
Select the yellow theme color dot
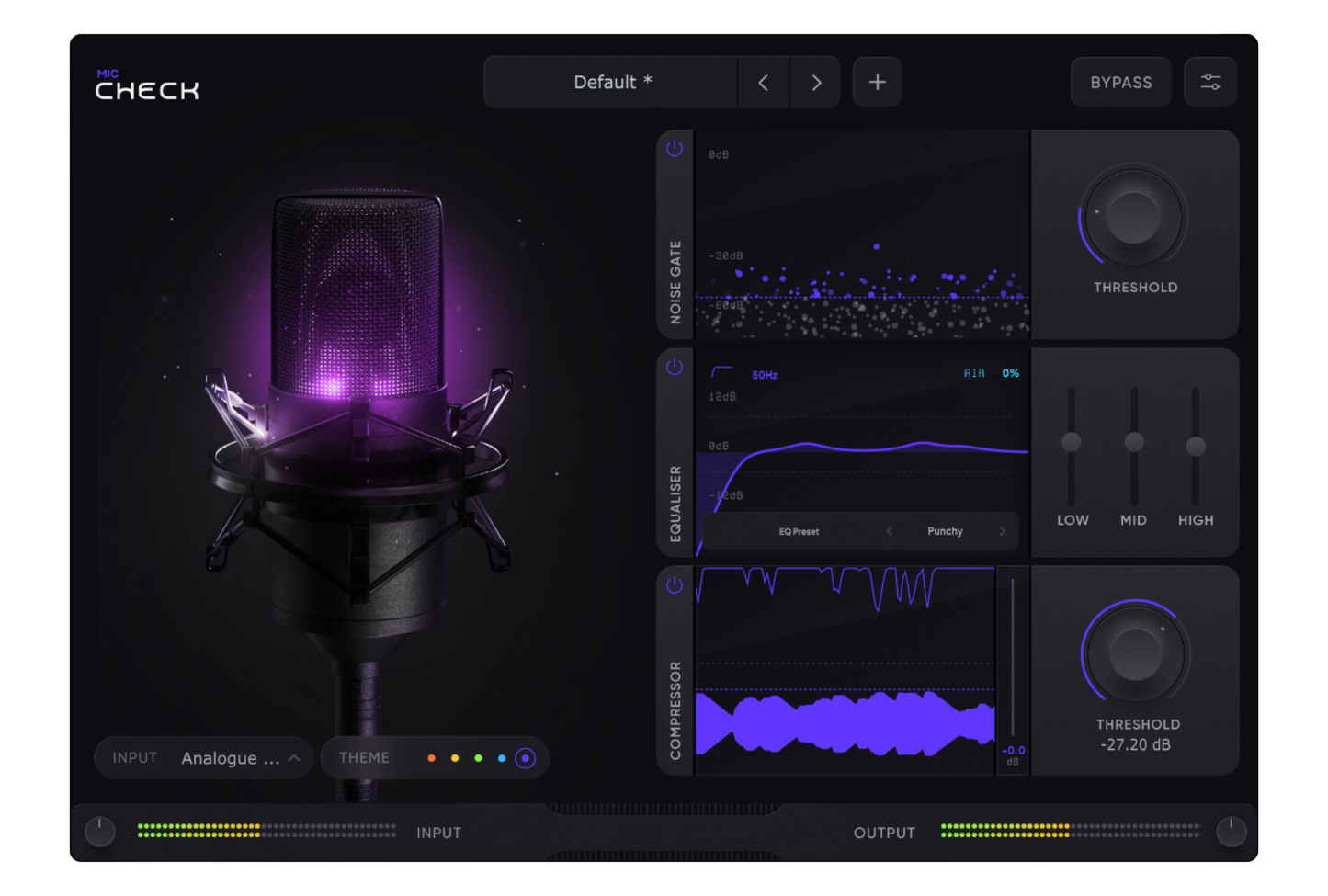[455, 758]
